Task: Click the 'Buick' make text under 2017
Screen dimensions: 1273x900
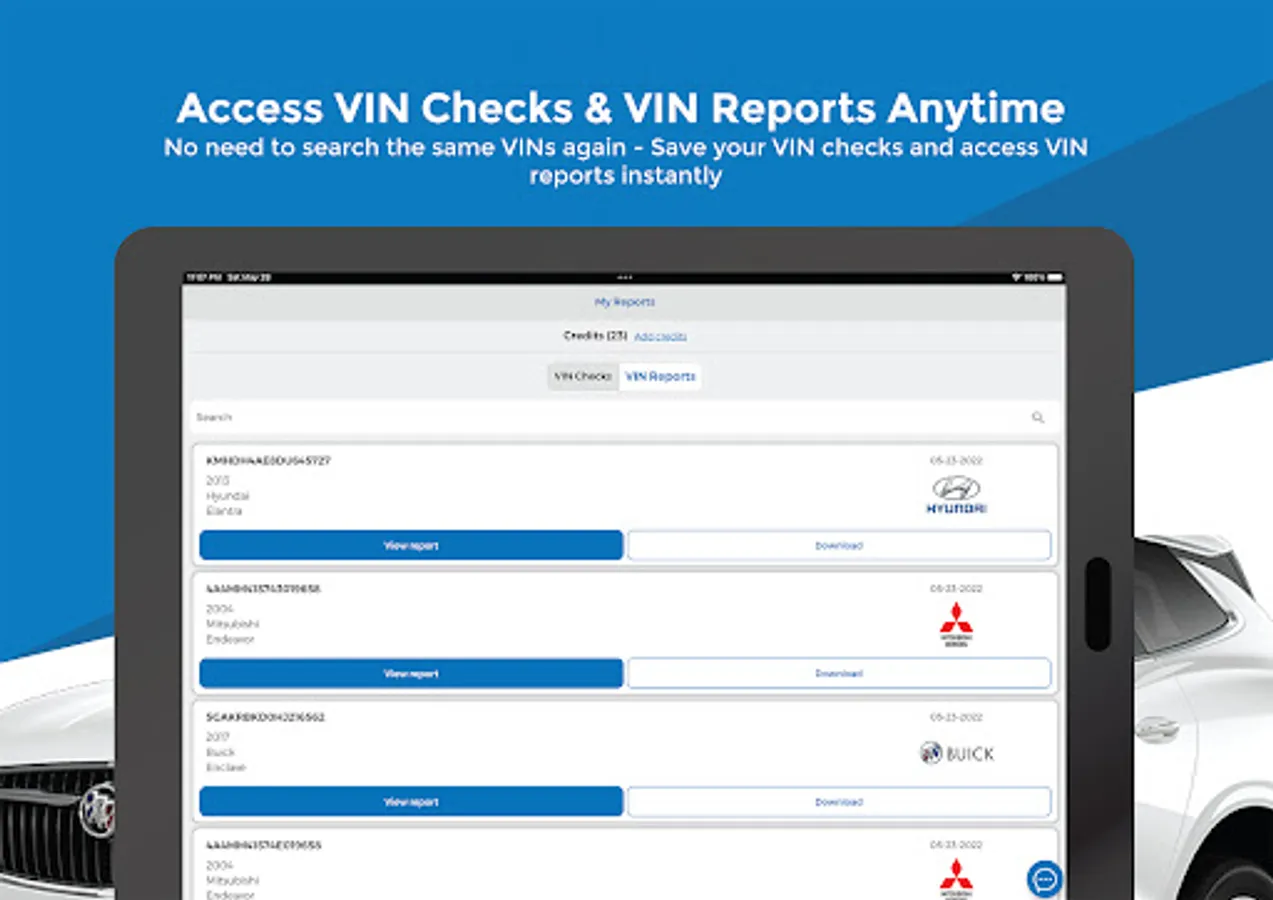Action: click(220, 752)
